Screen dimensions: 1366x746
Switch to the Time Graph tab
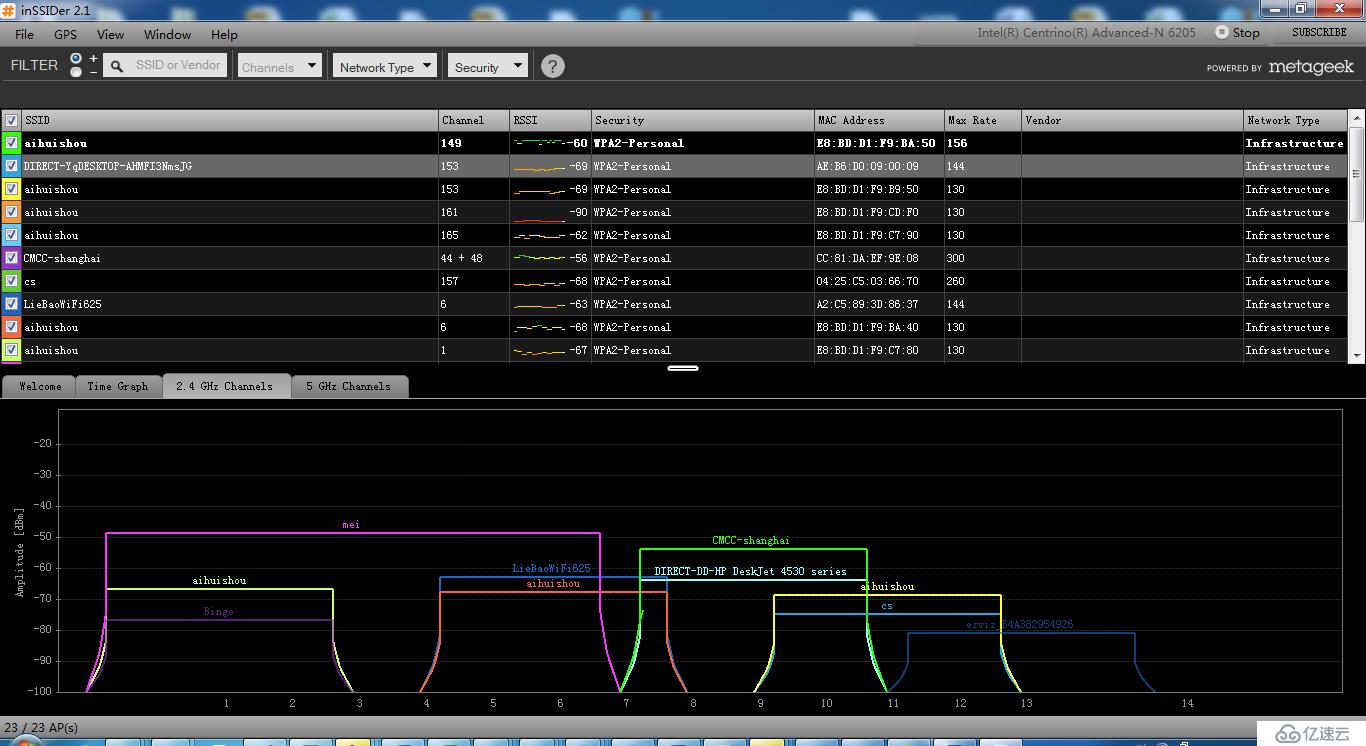[118, 386]
